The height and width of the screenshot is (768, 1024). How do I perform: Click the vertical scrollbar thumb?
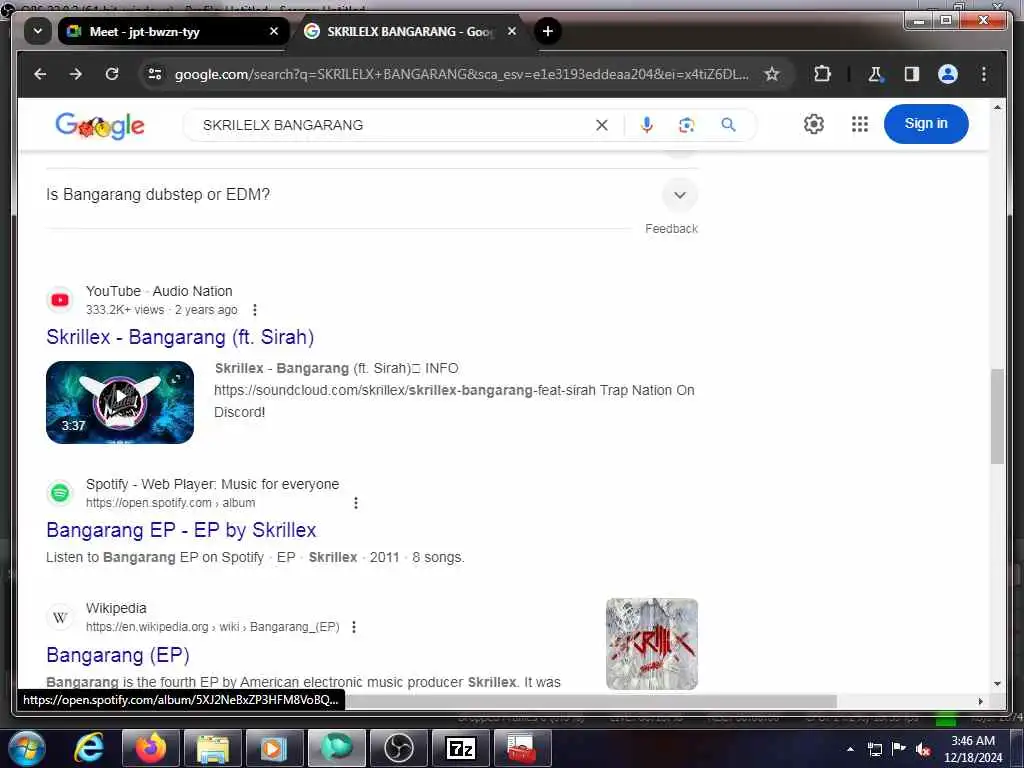point(997,416)
